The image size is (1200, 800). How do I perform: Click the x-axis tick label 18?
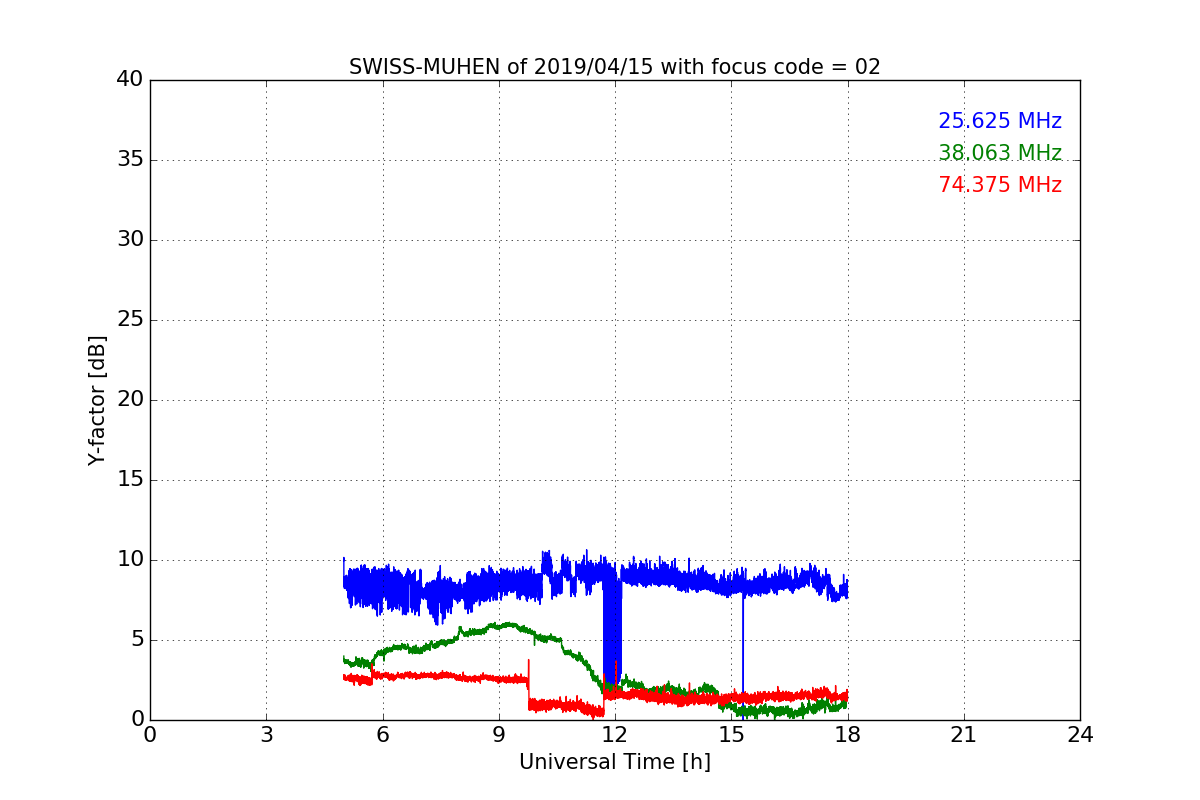pyautogui.click(x=847, y=735)
